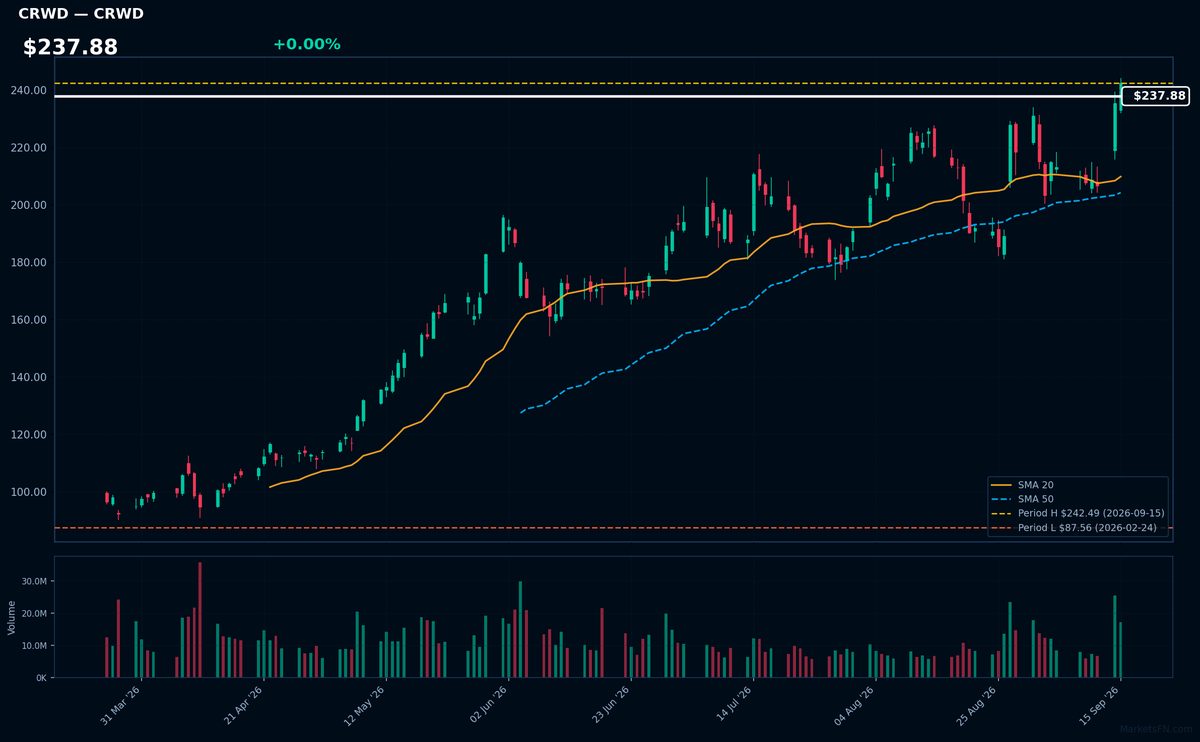Click the 140.00 y-axis label
Screen dimensions: 1200x742
click(x=30, y=378)
